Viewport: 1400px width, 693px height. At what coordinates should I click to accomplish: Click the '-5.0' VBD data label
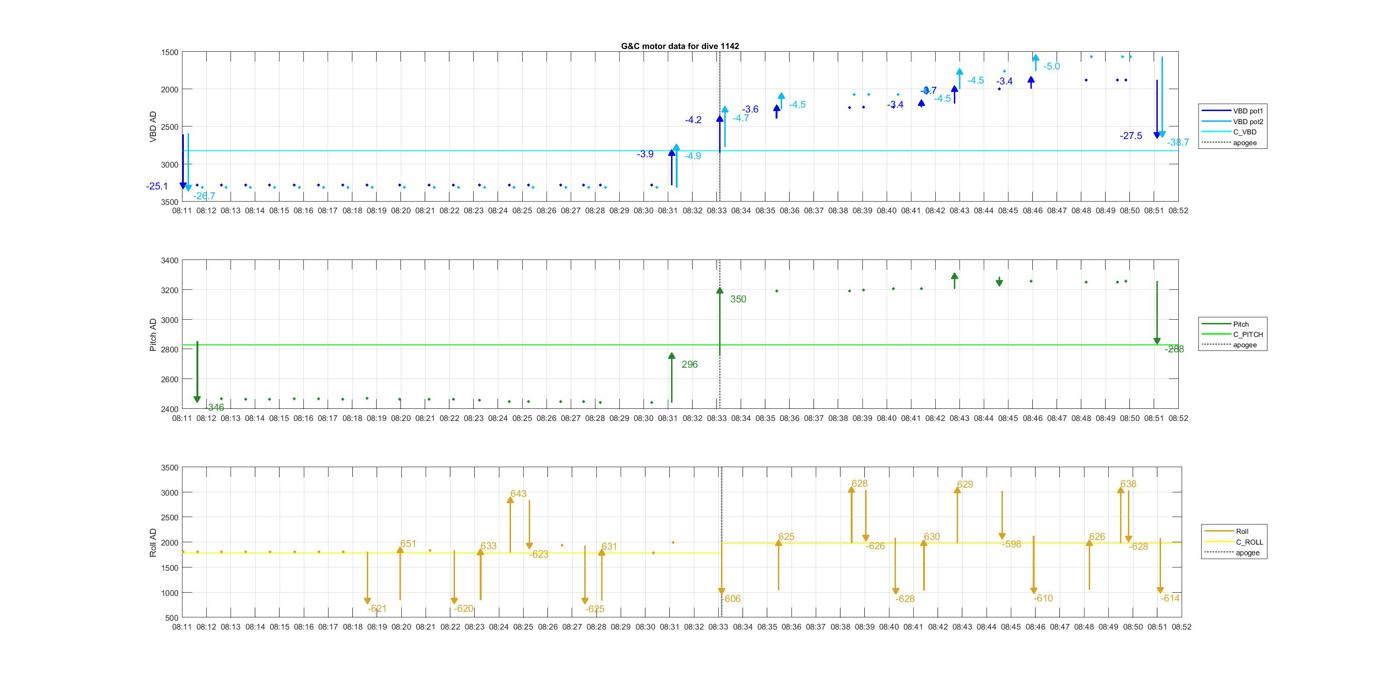pyautogui.click(x=1052, y=67)
